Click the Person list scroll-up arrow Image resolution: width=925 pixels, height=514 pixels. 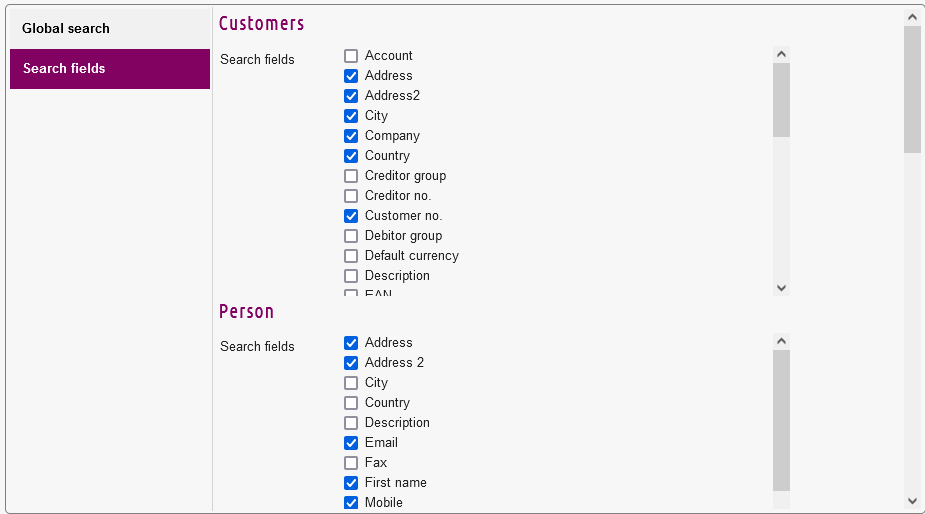click(782, 341)
